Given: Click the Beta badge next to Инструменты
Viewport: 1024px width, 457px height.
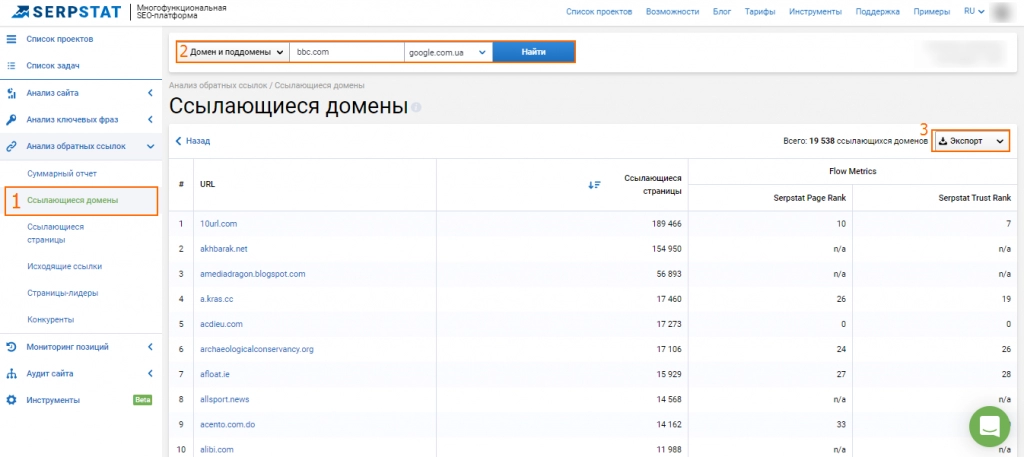Looking at the screenshot, I should [x=142, y=400].
